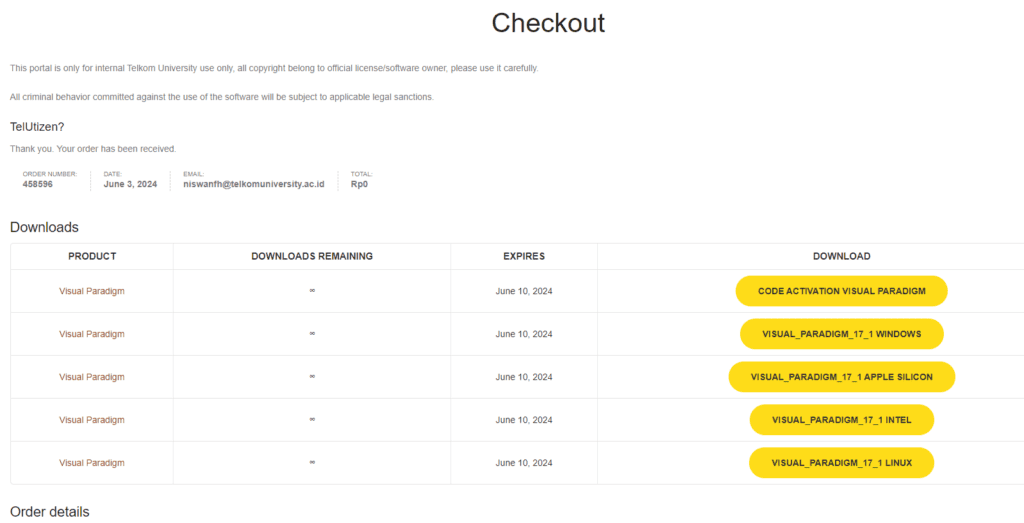Click the Checkout page heading
This screenshot has height=523, width=1024.
[x=548, y=24]
